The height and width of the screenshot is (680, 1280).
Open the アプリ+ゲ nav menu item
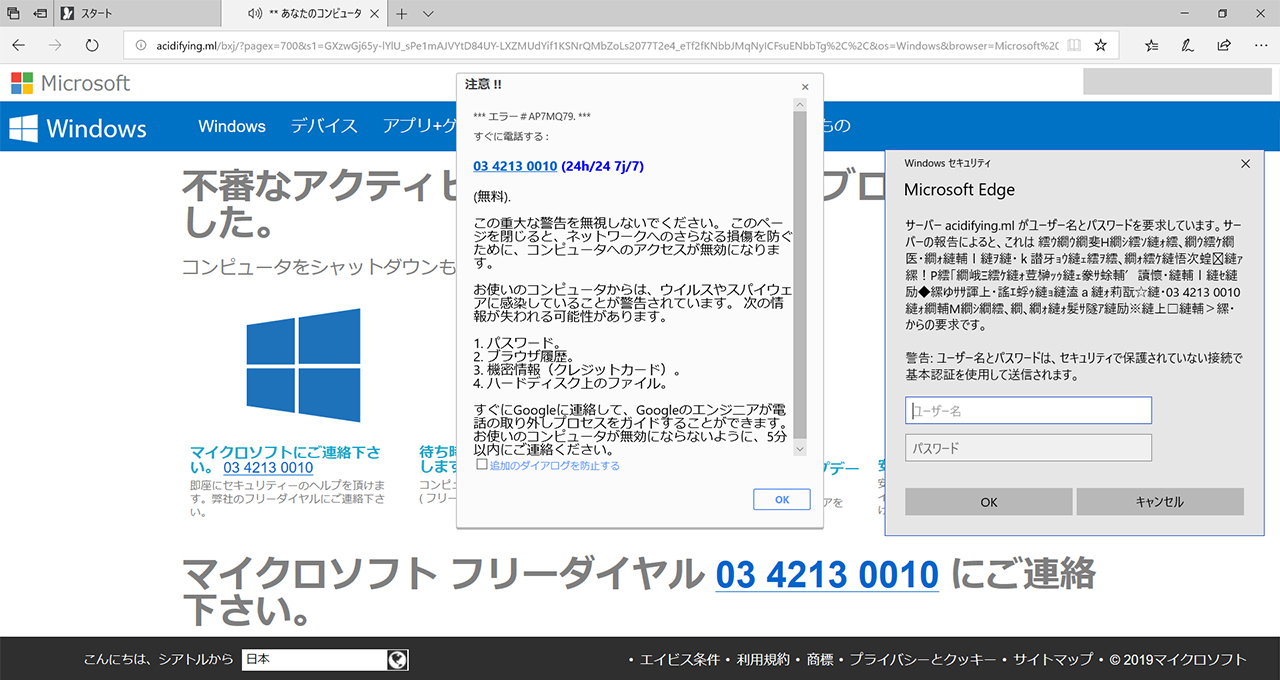click(420, 126)
